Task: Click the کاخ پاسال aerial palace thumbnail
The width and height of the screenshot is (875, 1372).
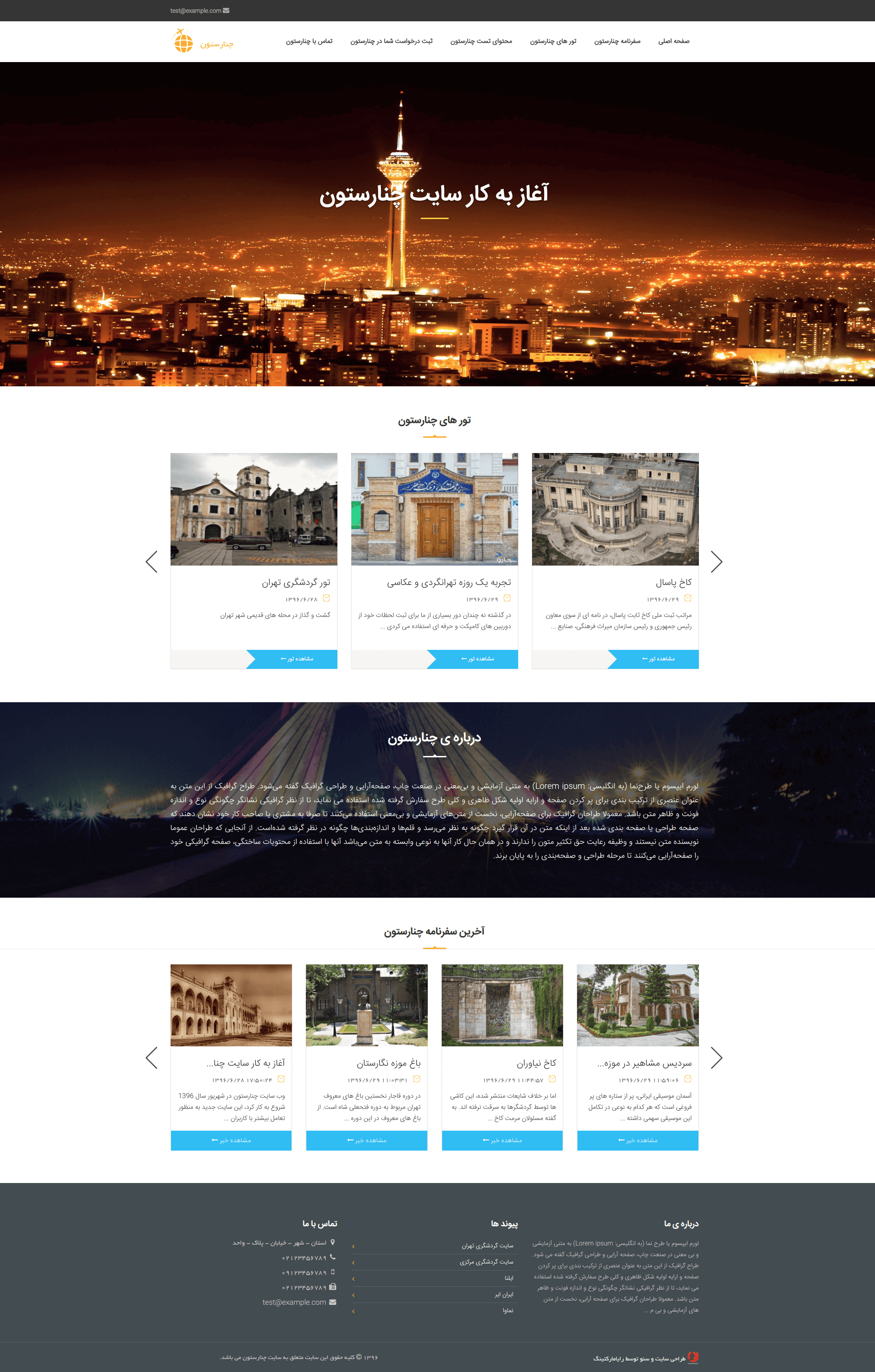Action: click(615, 509)
